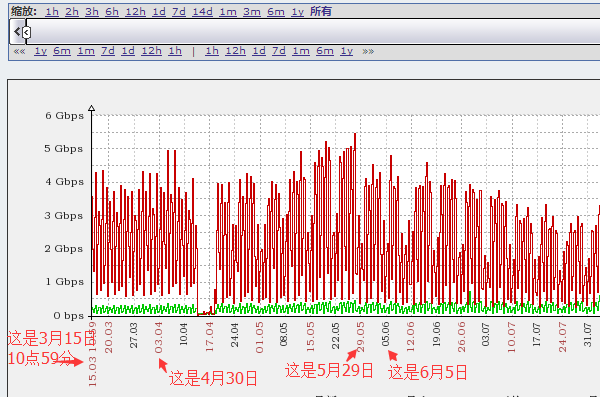Move backward 1m using the «« side link
Screen dimensions: 600x397
click(86, 51)
